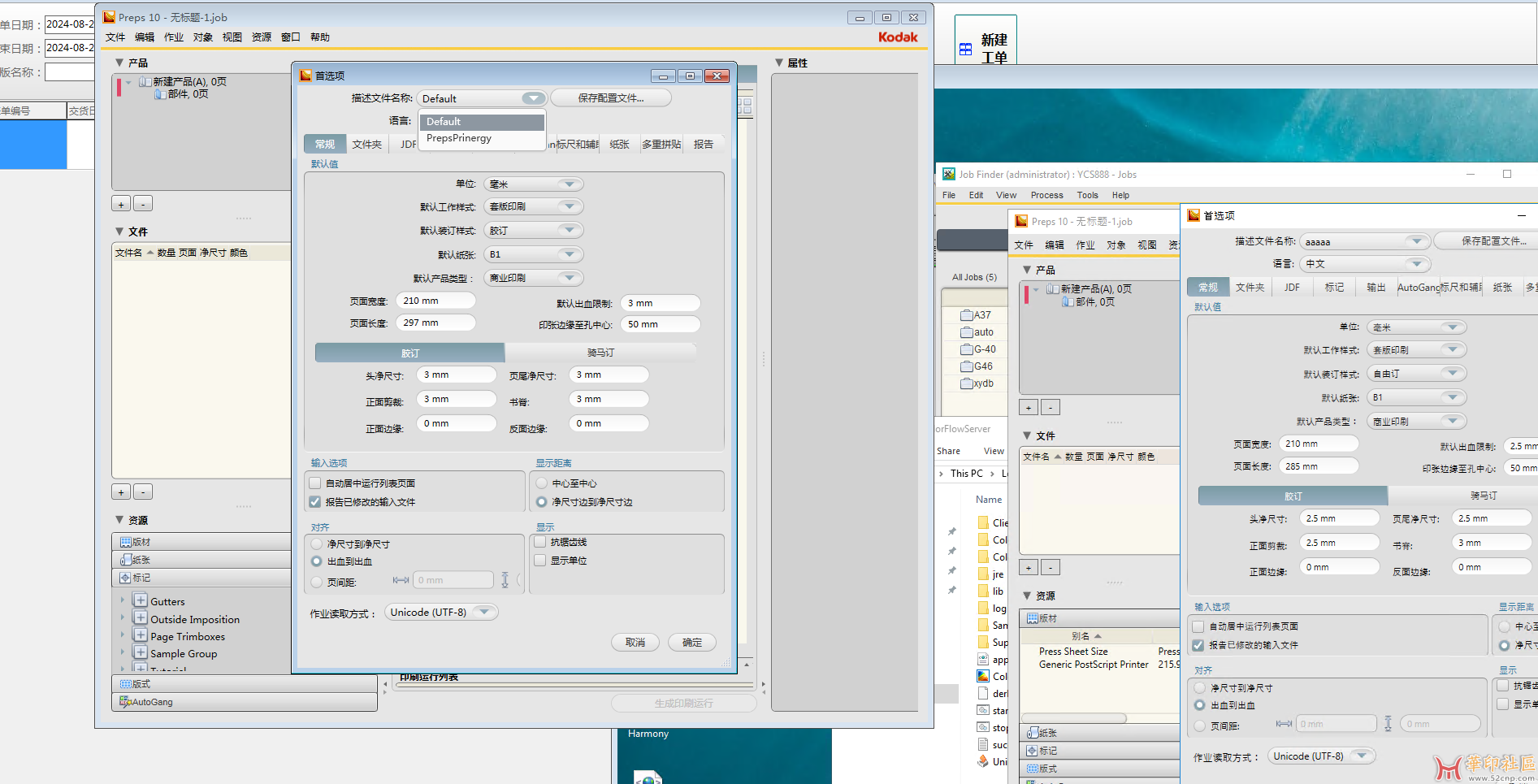The image size is (1538, 784).
Task: Click the 新建工单 icon
Action: tap(965, 50)
